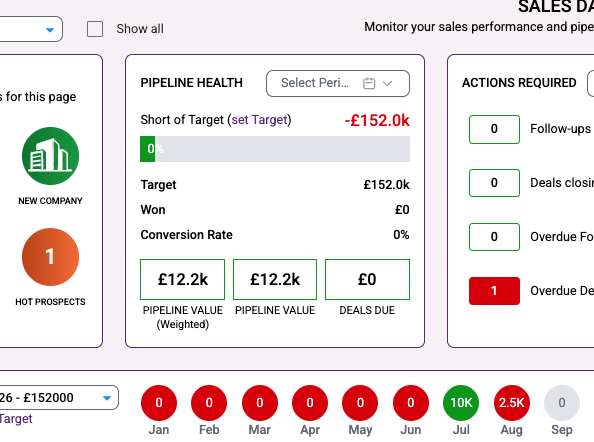The image size is (594, 442).
Task: Click the Target link below the dropdown
Action: (16, 419)
